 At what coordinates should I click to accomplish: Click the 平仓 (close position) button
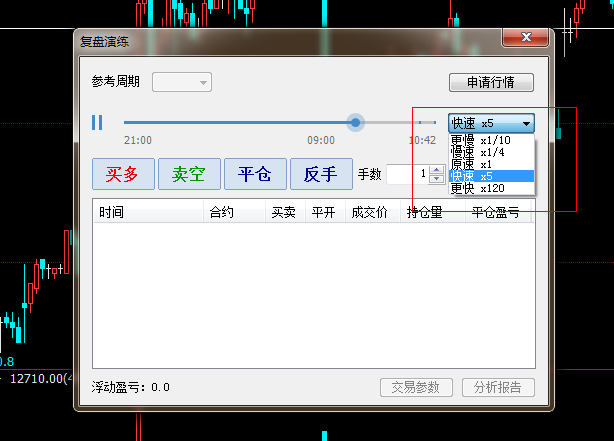pyautogui.click(x=255, y=174)
